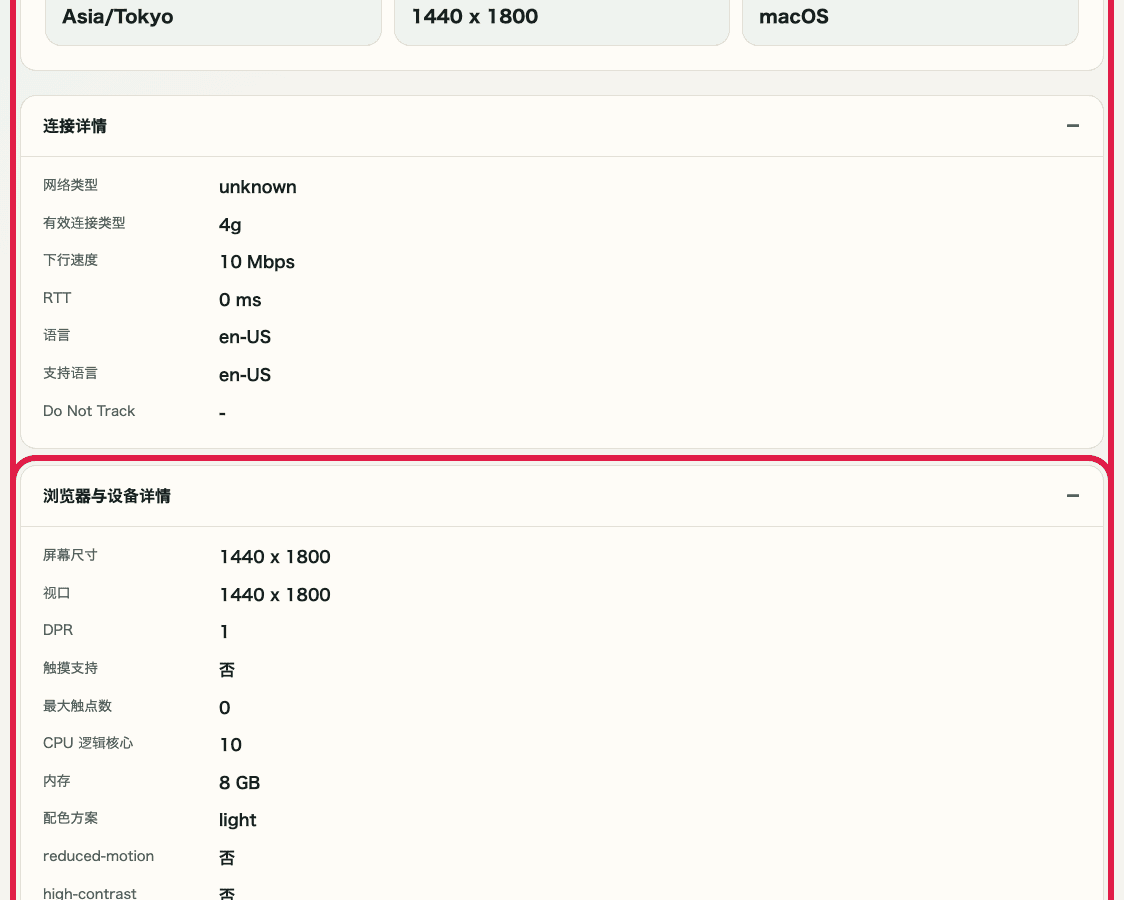Click the unknown 网络类型 value
This screenshot has width=1124, height=900.
(257, 187)
